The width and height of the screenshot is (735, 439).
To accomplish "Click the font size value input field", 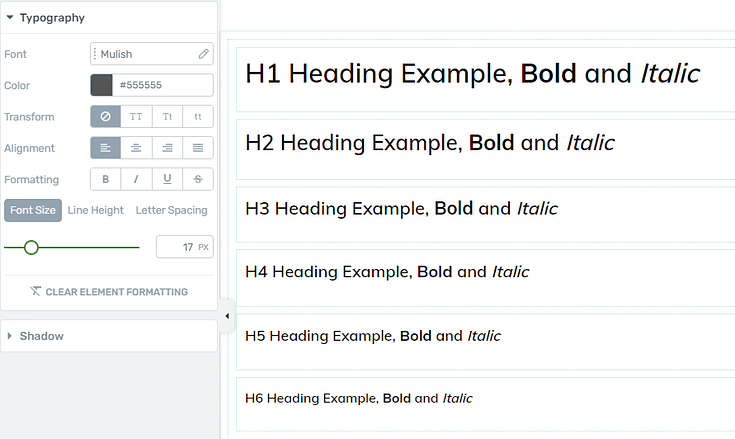I will [x=177, y=247].
